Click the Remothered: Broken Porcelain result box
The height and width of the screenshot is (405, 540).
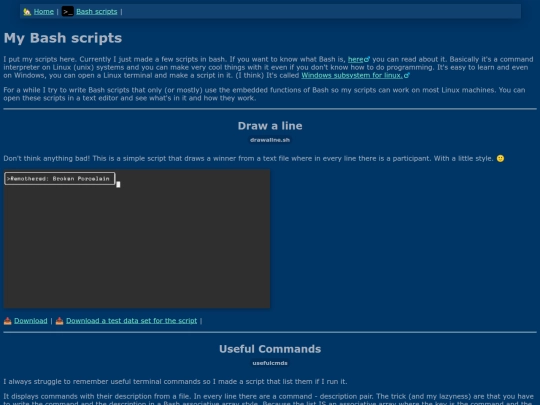point(60,178)
